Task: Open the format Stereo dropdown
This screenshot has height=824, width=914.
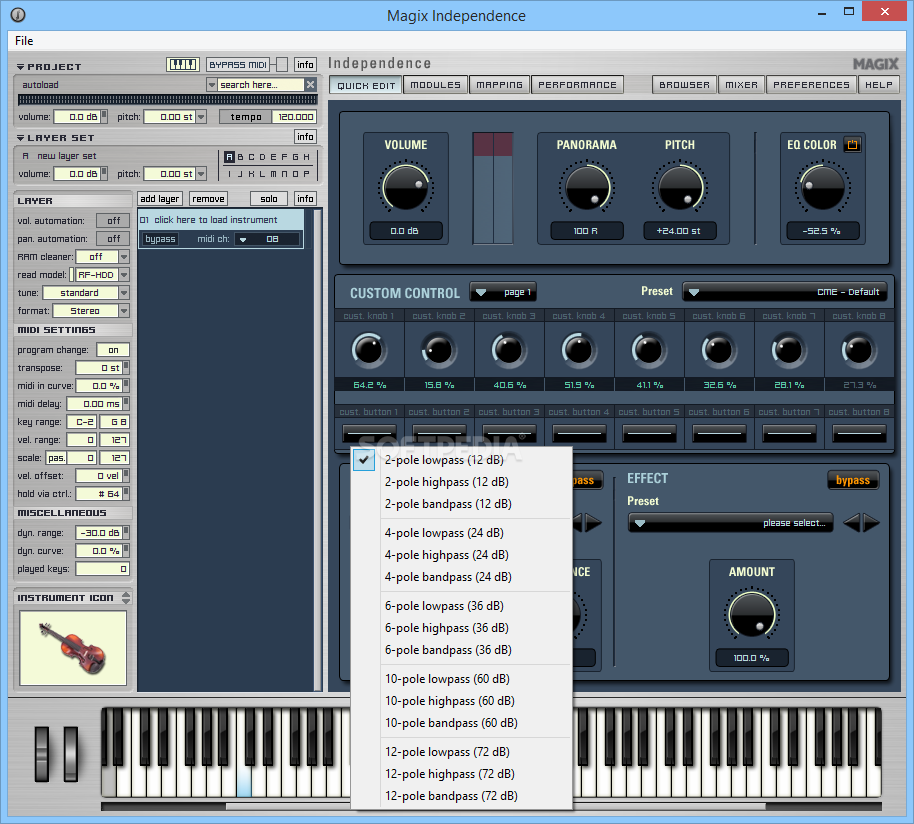Action: (x=124, y=311)
